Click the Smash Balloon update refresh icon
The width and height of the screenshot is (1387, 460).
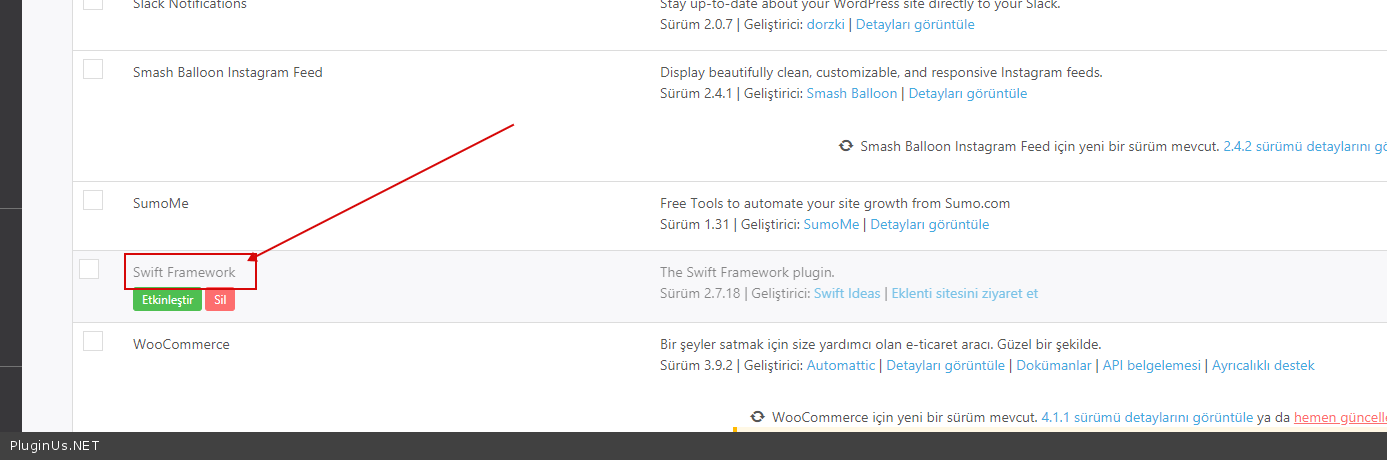click(x=846, y=146)
